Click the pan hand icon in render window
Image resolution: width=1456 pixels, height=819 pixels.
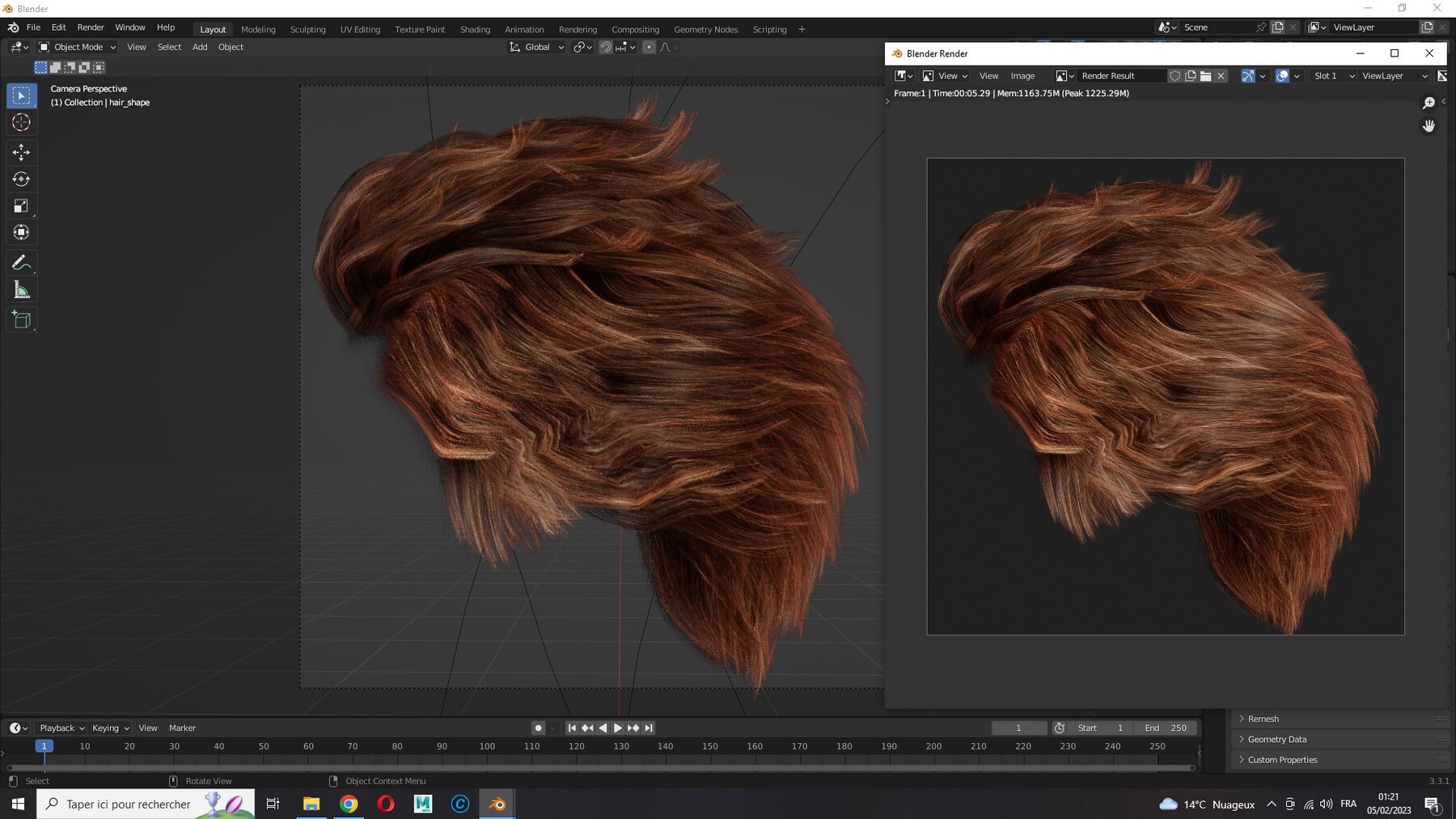pyautogui.click(x=1428, y=126)
